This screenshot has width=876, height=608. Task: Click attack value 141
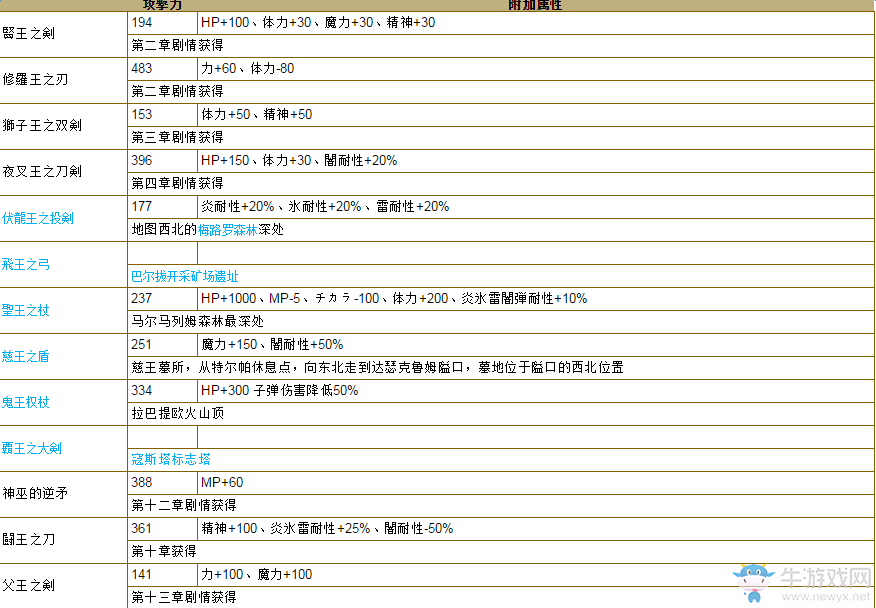click(x=141, y=574)
